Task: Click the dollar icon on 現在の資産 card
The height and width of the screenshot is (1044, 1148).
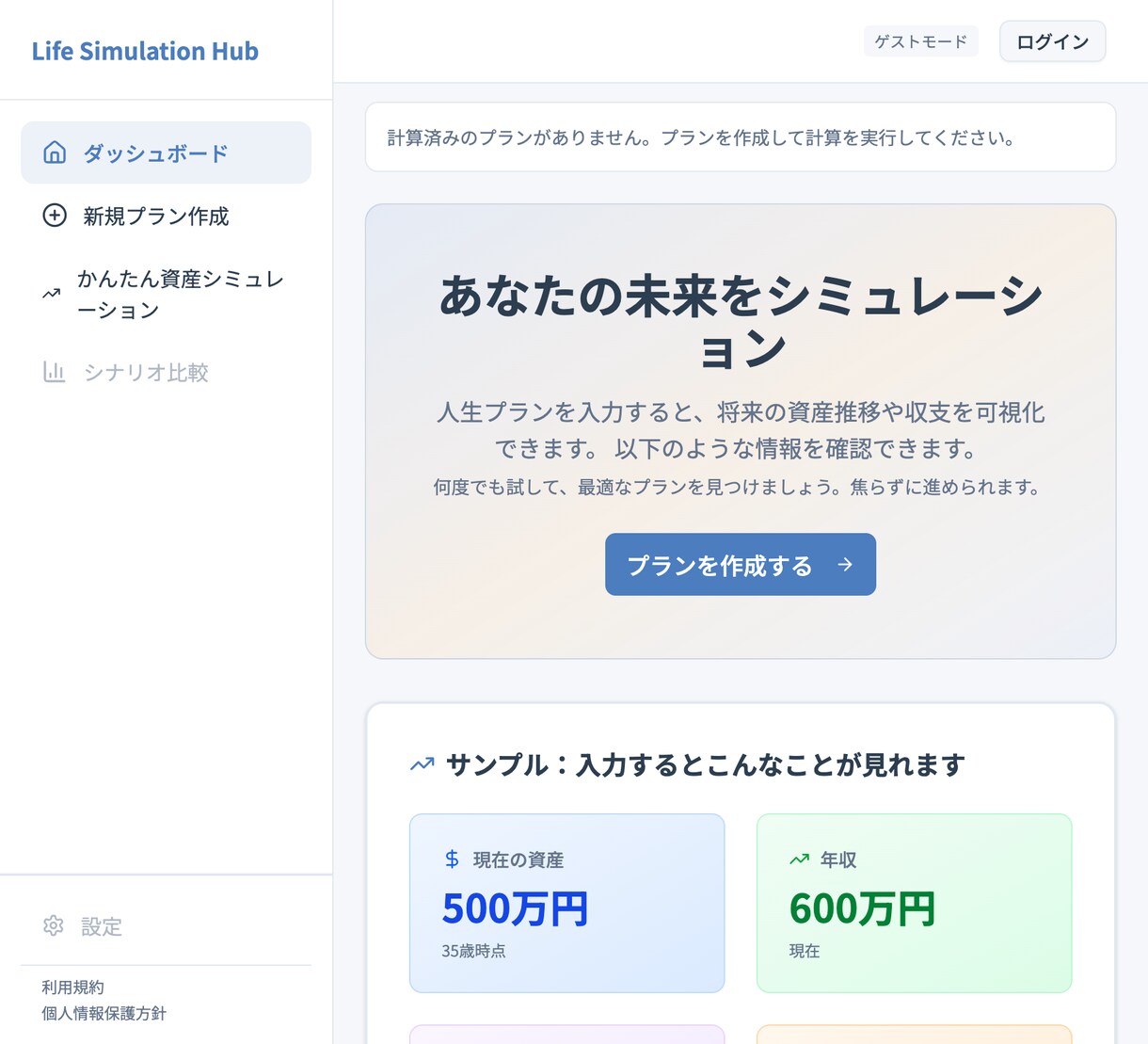Action: click(452, 859)
